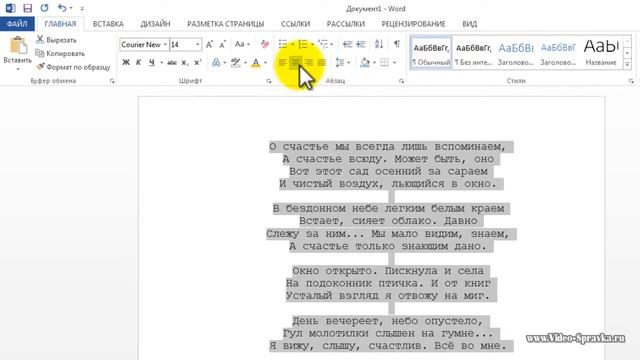640x360 pixels.
Task: Open Font dialog launcher in Шрифт group
Action: (269, 81)
